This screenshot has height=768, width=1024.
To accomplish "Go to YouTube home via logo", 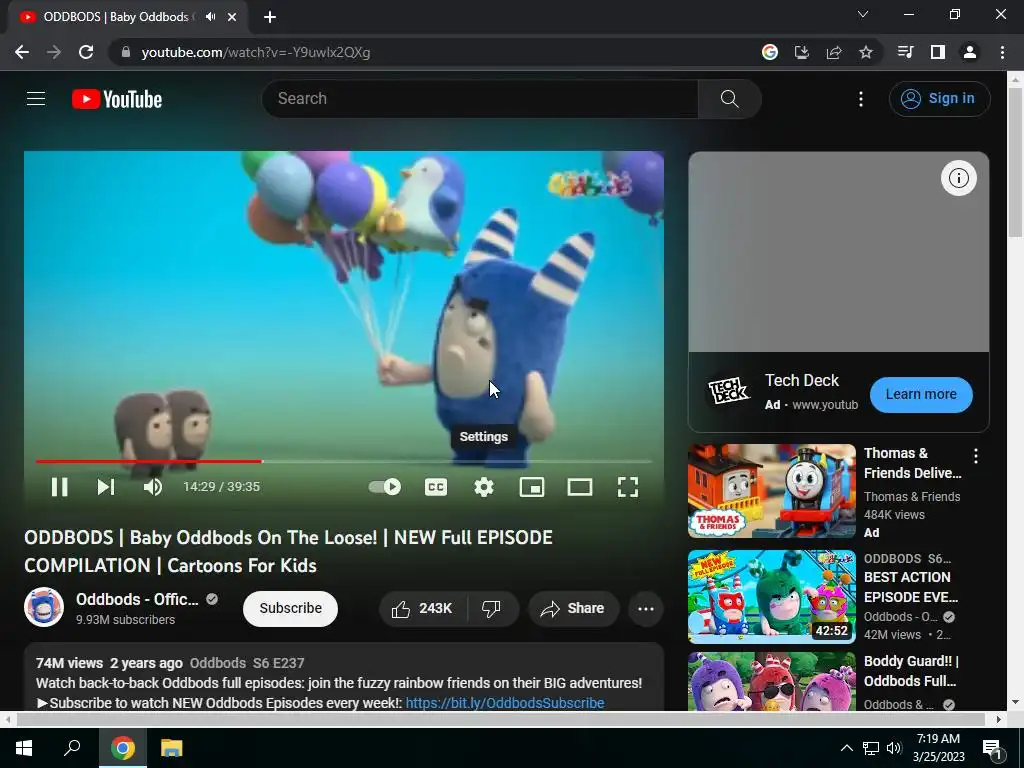I will click(117, 99).
